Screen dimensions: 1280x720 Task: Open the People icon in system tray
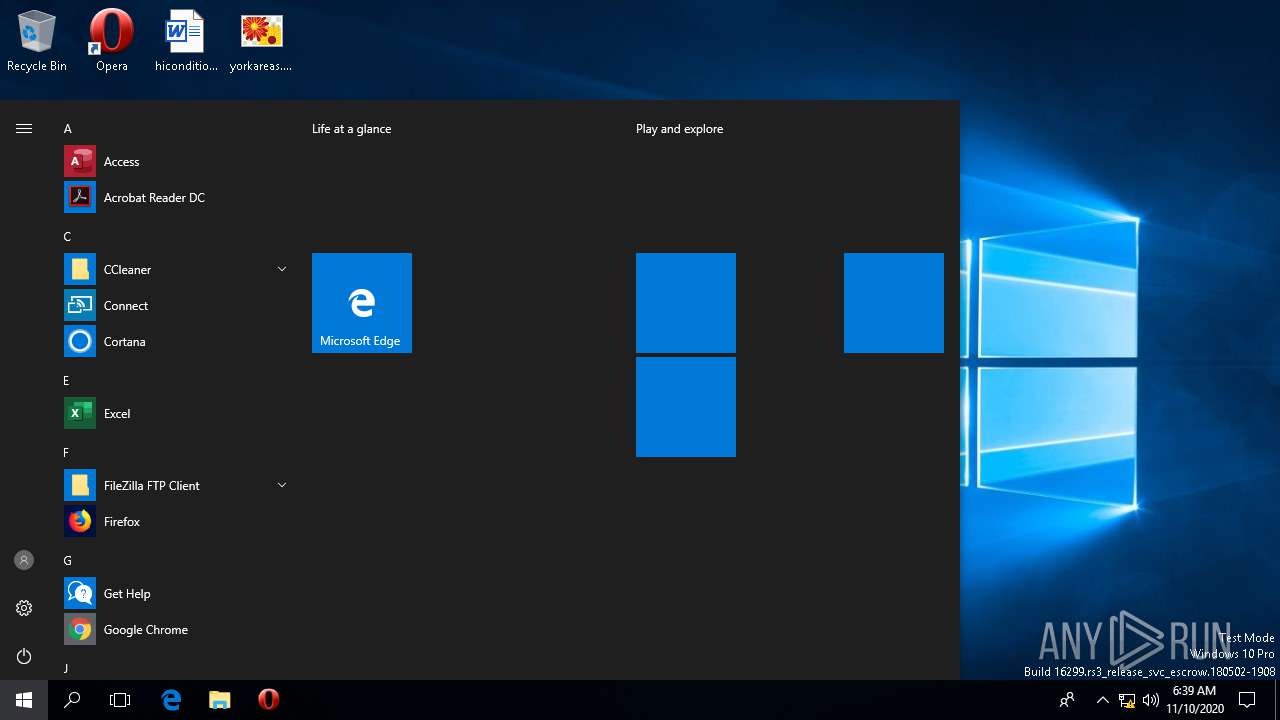(x=1068, y=700)
